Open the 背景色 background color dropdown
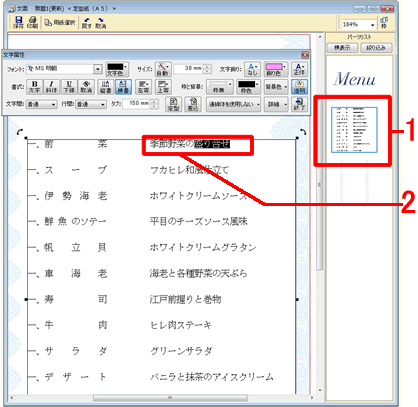418x407 pixels. [x=276, y=87]
